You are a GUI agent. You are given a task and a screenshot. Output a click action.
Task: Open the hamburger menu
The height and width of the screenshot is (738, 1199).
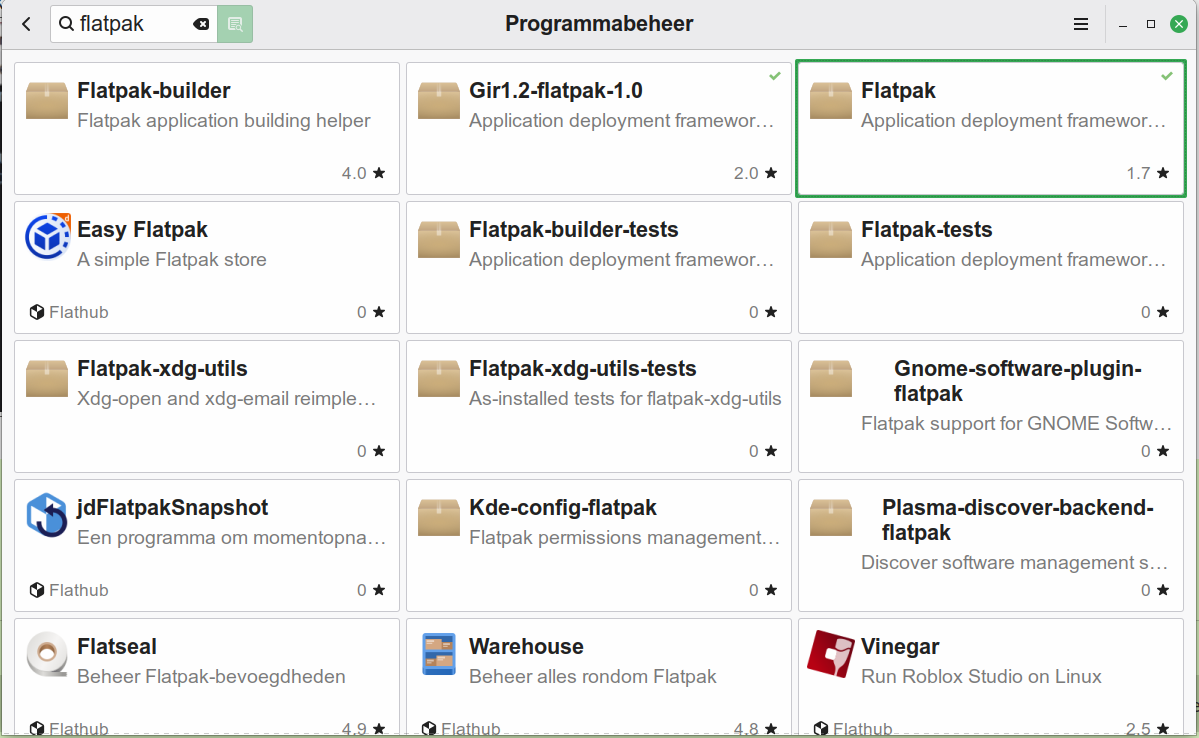click(1080, 24)
